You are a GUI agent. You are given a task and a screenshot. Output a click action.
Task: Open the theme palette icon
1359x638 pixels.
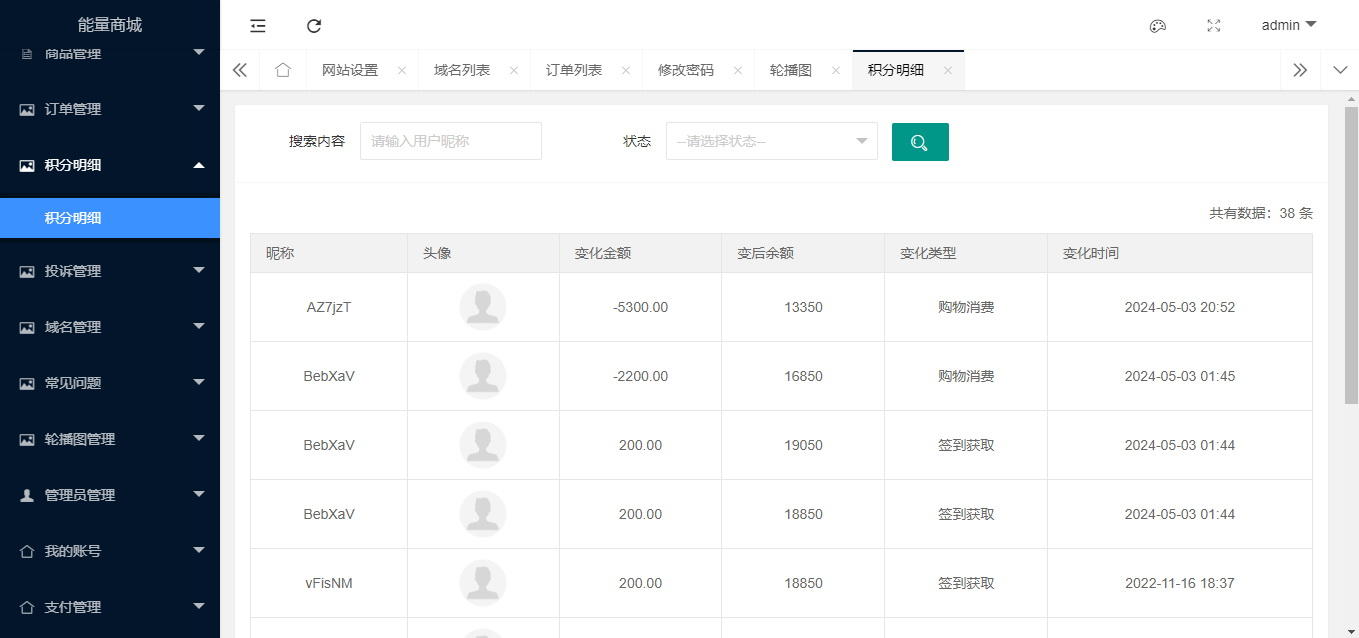(1158, 26)
